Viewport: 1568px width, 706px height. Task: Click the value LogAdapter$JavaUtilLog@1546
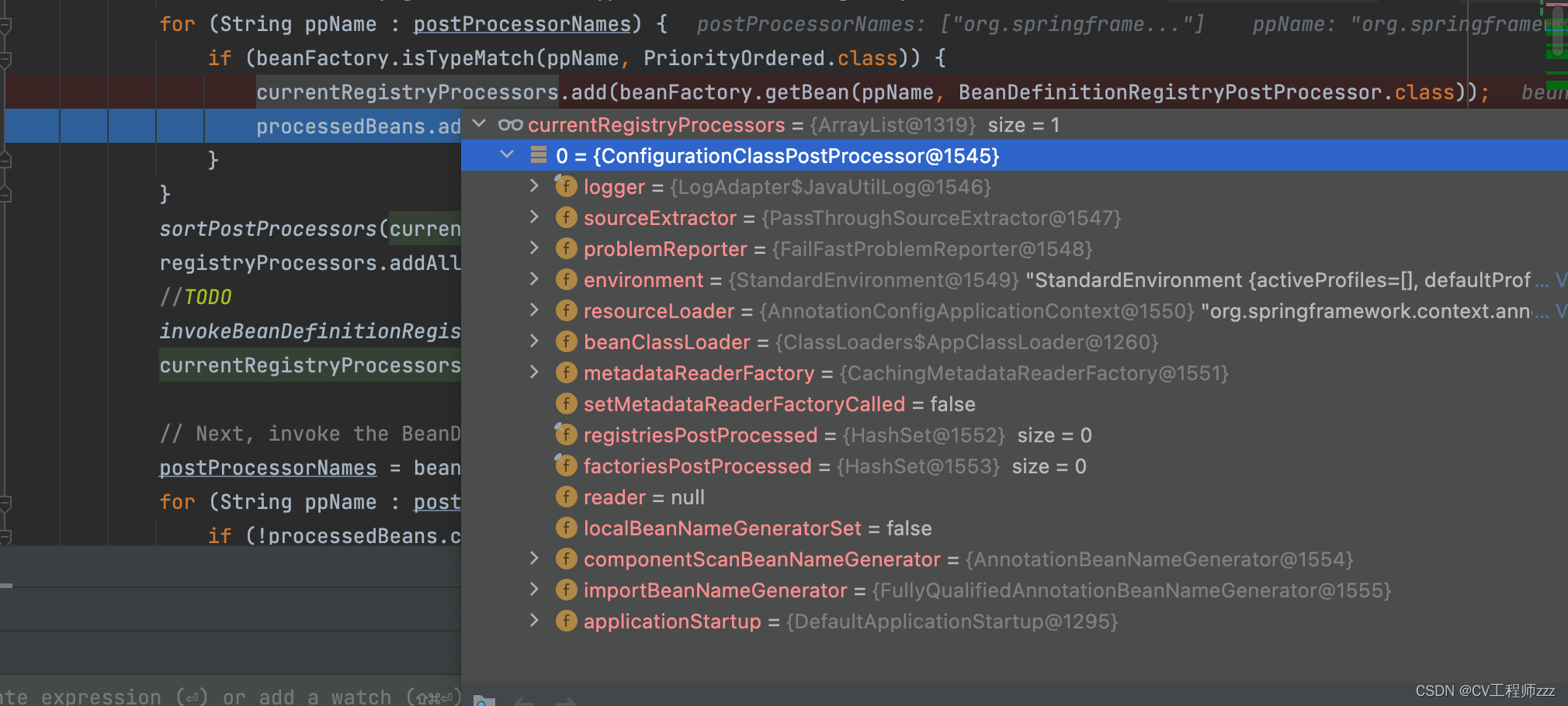[x=831, y=187]
